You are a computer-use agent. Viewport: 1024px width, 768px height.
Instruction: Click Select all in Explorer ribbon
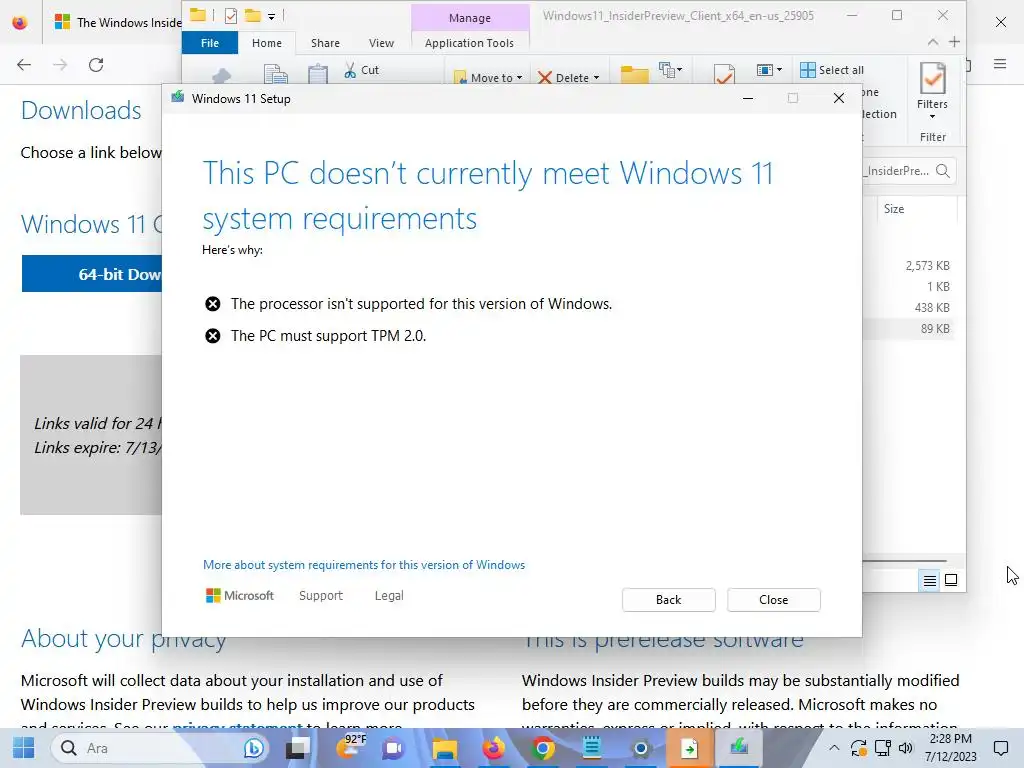point(831,70)
